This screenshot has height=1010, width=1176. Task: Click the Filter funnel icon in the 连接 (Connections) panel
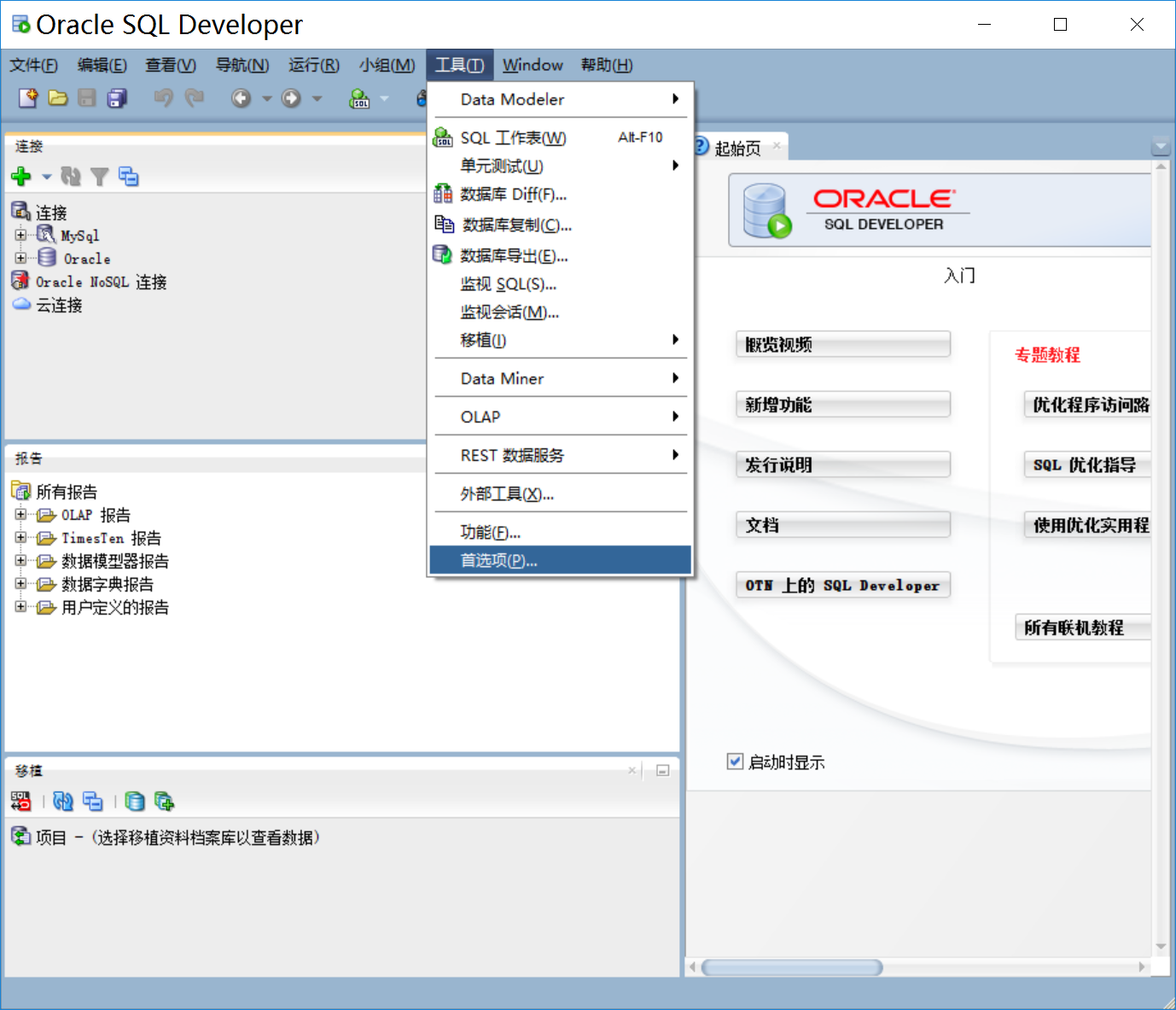tap(100, 176)
